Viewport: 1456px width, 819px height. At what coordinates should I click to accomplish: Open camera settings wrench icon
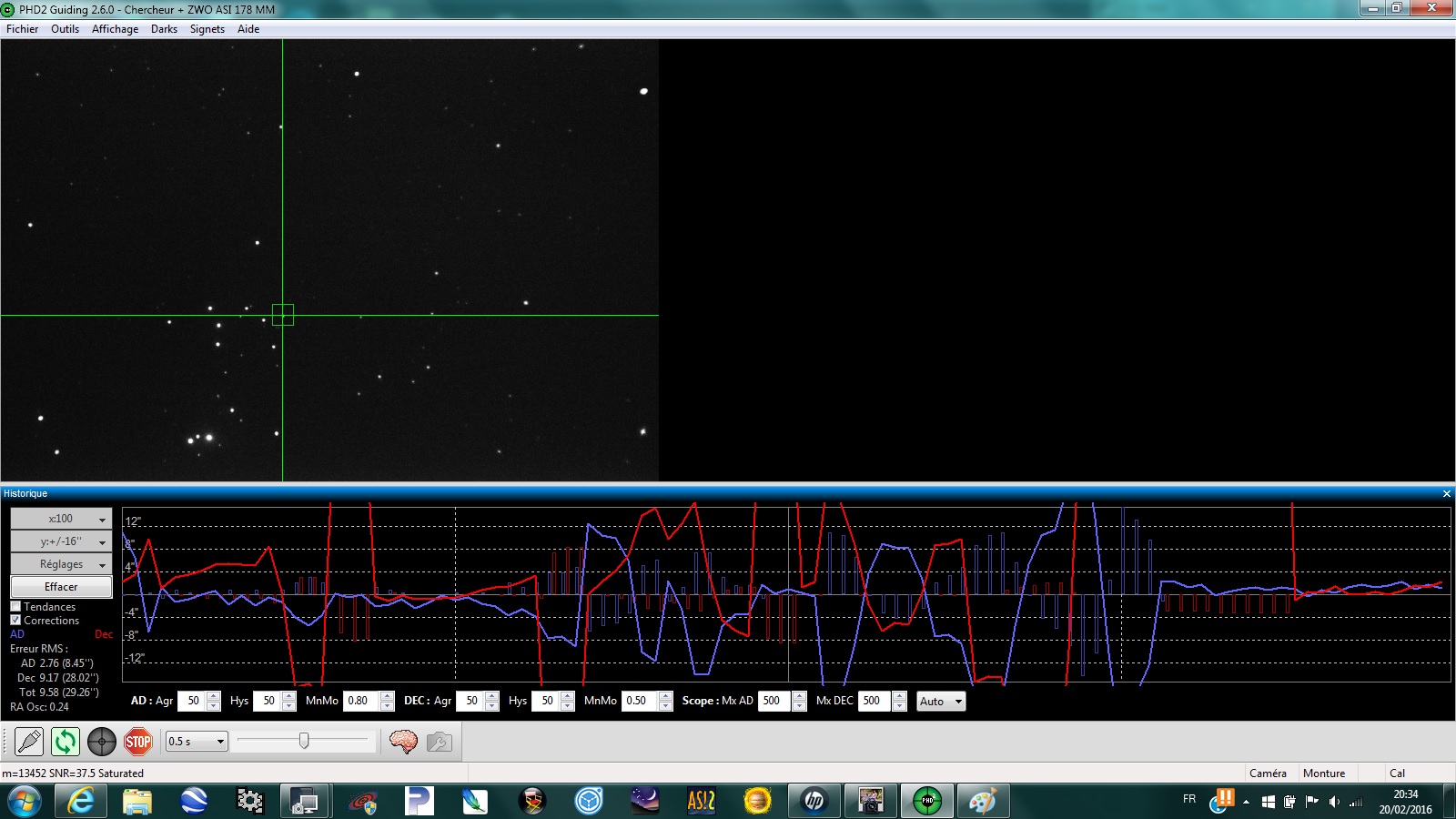(x=440, y=742)
